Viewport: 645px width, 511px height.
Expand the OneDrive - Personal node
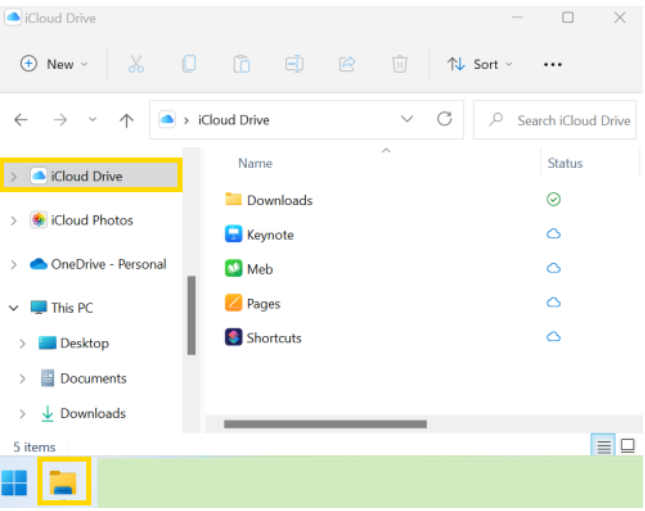[x=14, y=265]
